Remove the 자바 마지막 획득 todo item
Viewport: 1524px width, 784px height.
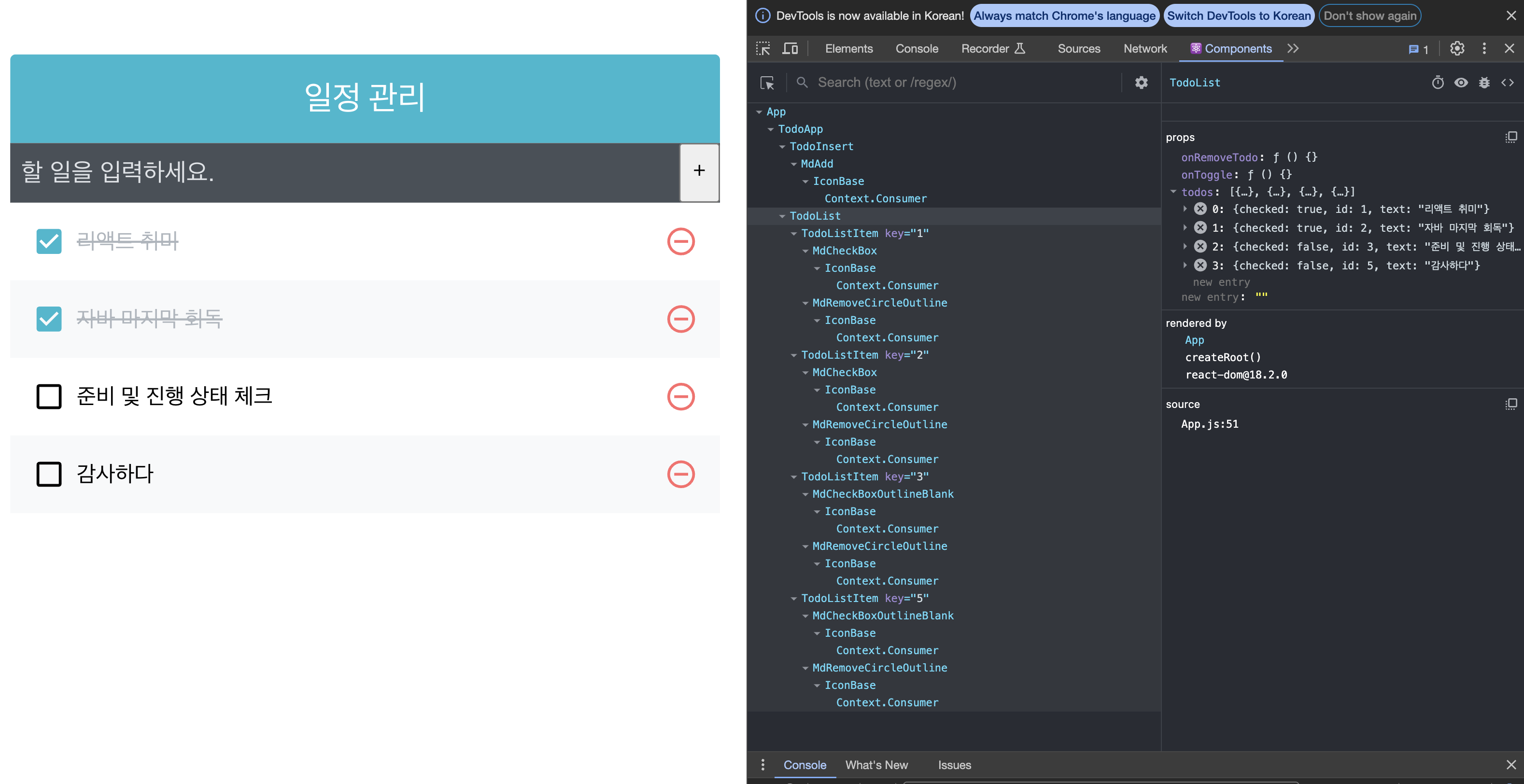pos(680,319)
